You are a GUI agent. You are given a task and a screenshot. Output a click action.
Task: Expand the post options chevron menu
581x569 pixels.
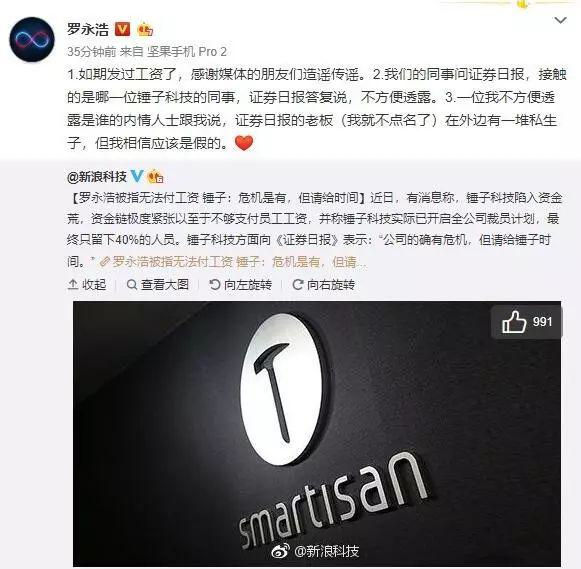560,20
